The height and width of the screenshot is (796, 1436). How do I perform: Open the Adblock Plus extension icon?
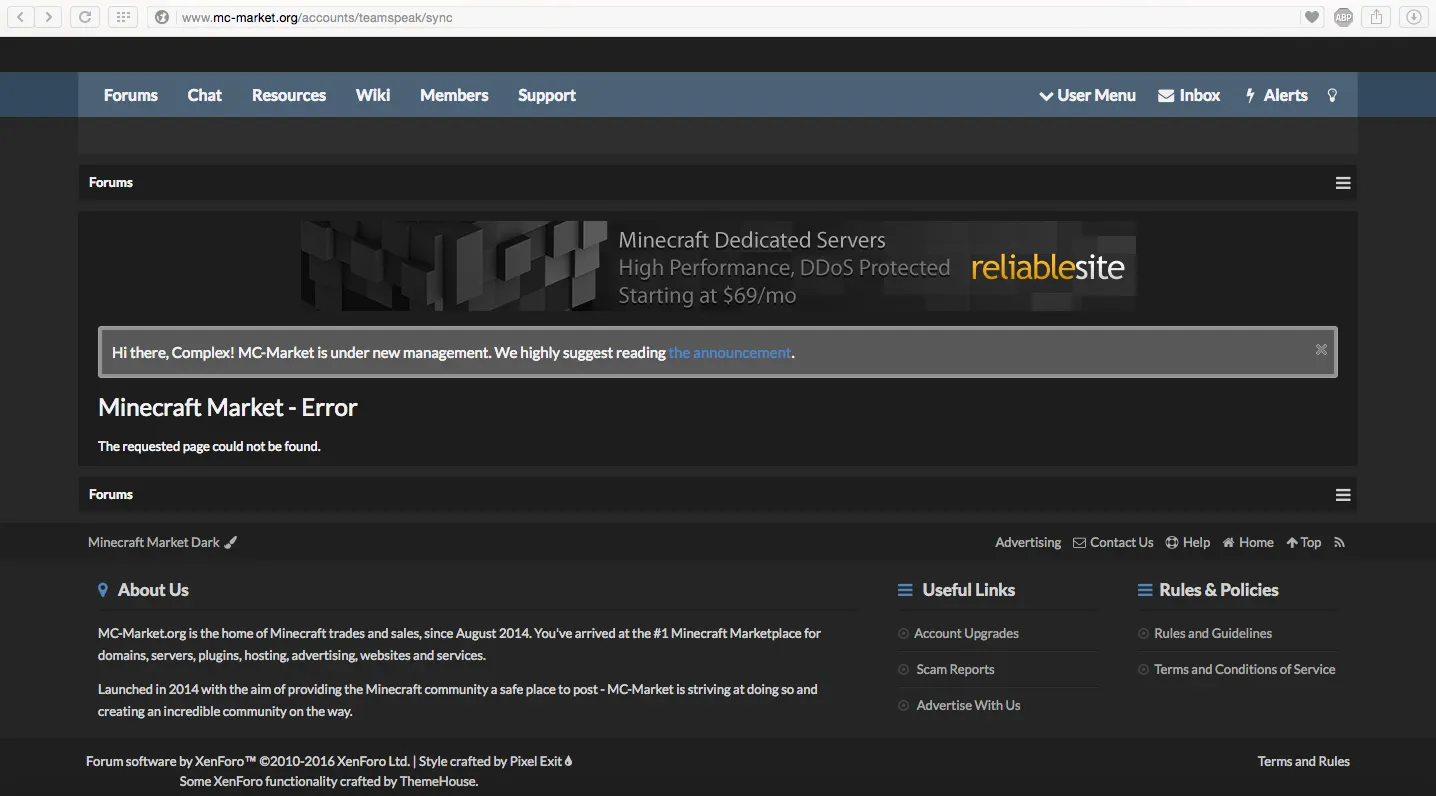point(1343,17)
